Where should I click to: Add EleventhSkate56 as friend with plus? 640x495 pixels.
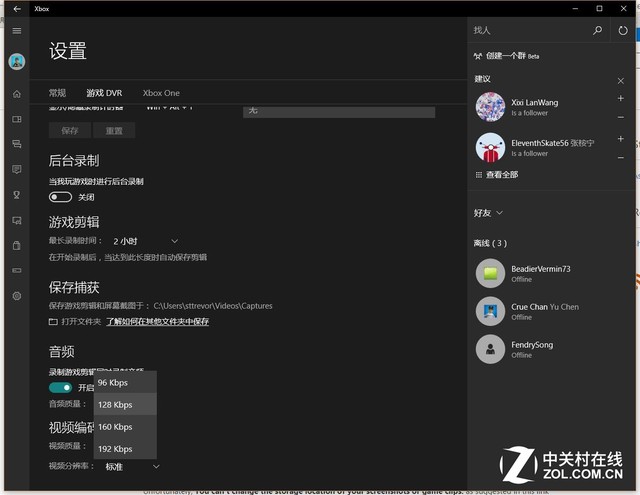(620, 139)
